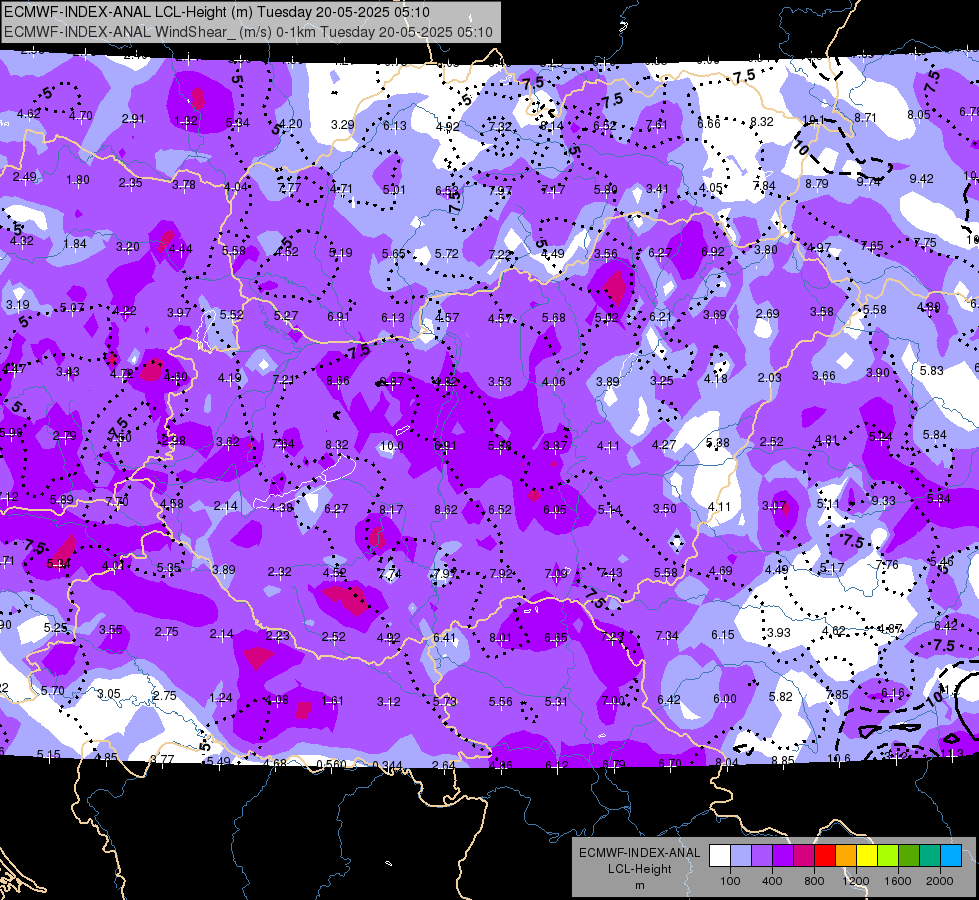
Task: Click the wind shear value 2.32
Action: [279, 571]
